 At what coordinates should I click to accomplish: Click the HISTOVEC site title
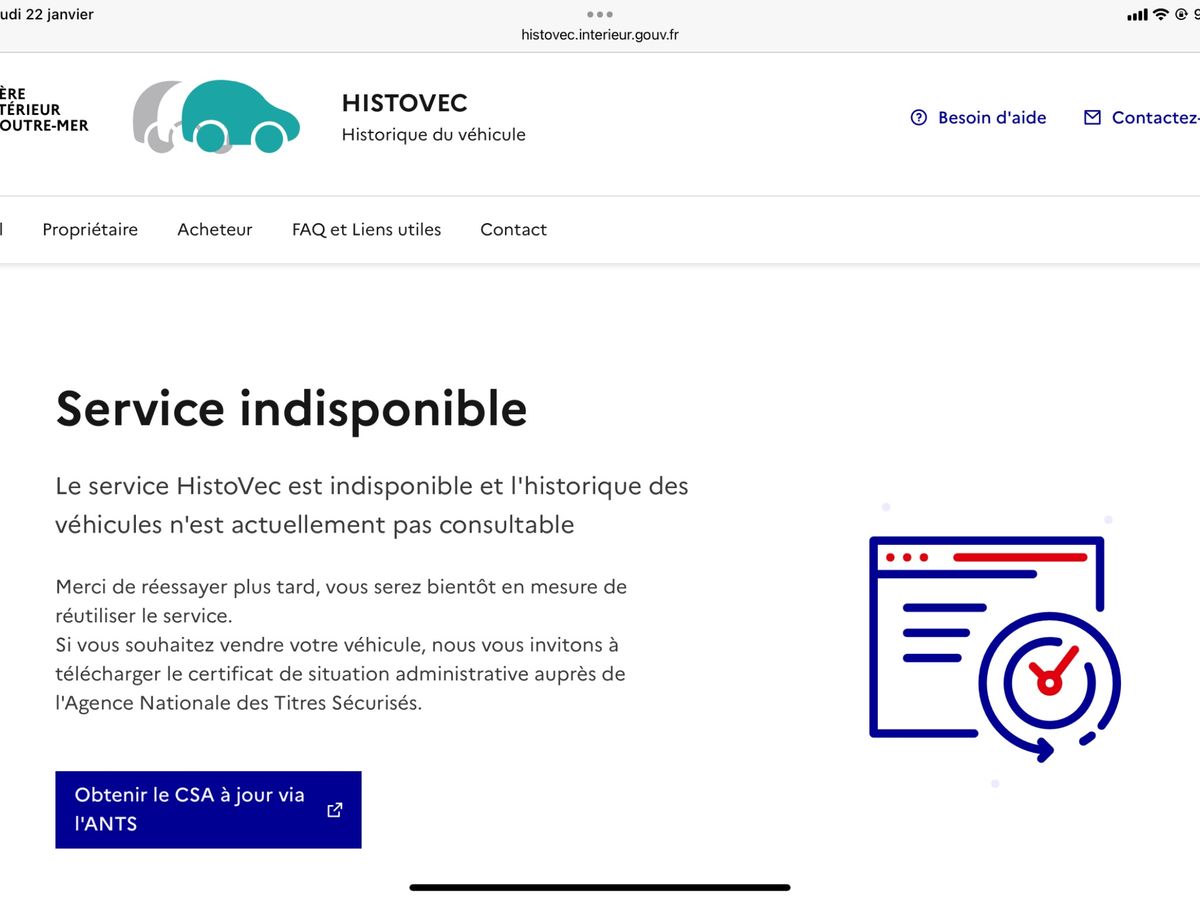pos(404,103)
